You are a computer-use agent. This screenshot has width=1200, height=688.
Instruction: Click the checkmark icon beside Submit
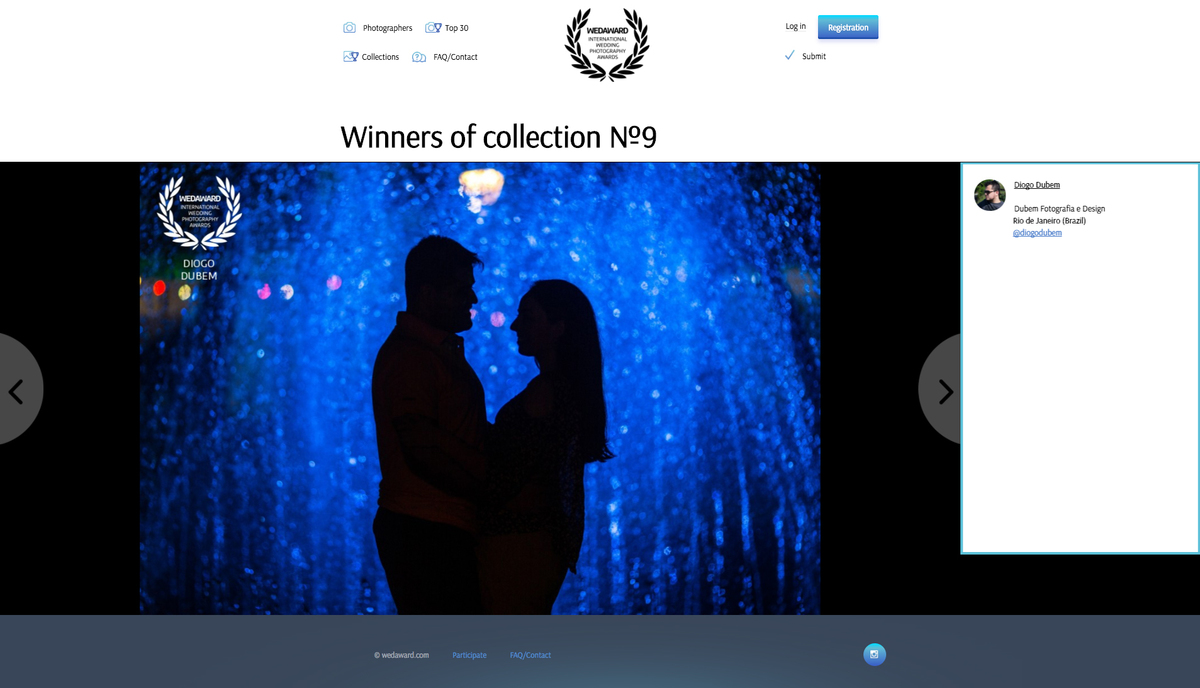click(789, 56)
